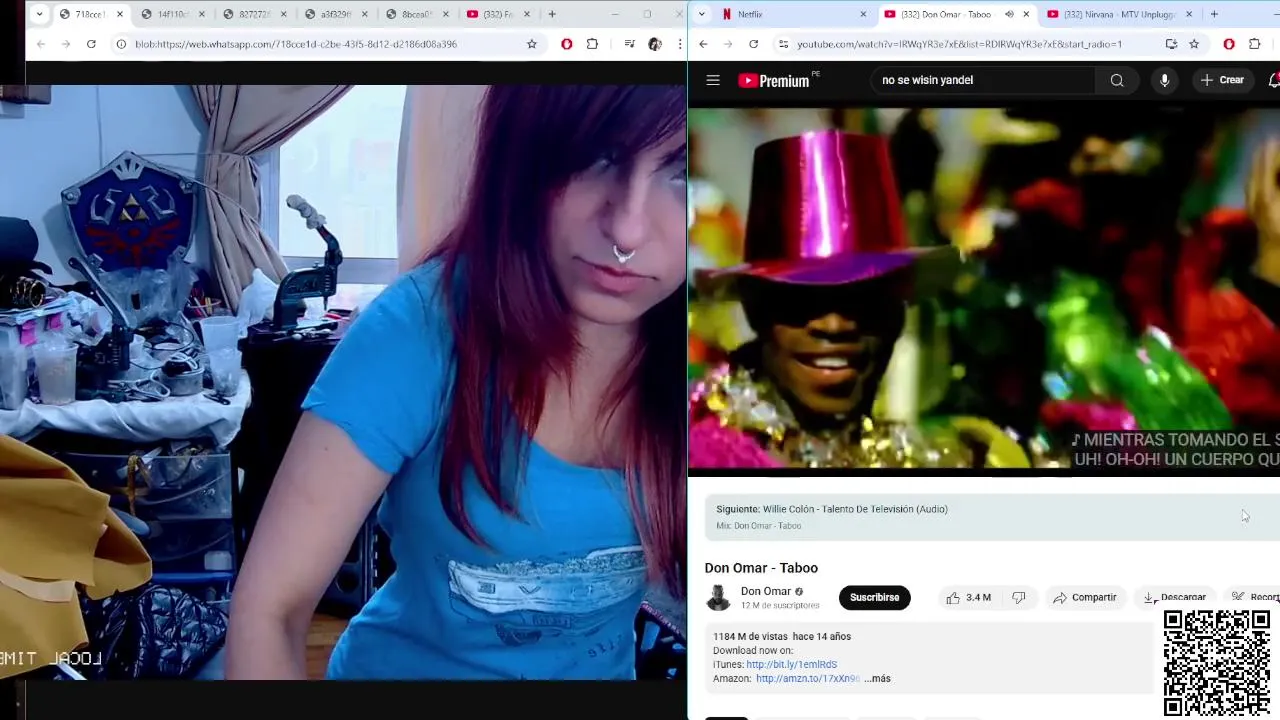The width and height of the screenshot is (1280, 720).
Task: Open the YouTube hamburger guide menu
Action: coord(713,80)
